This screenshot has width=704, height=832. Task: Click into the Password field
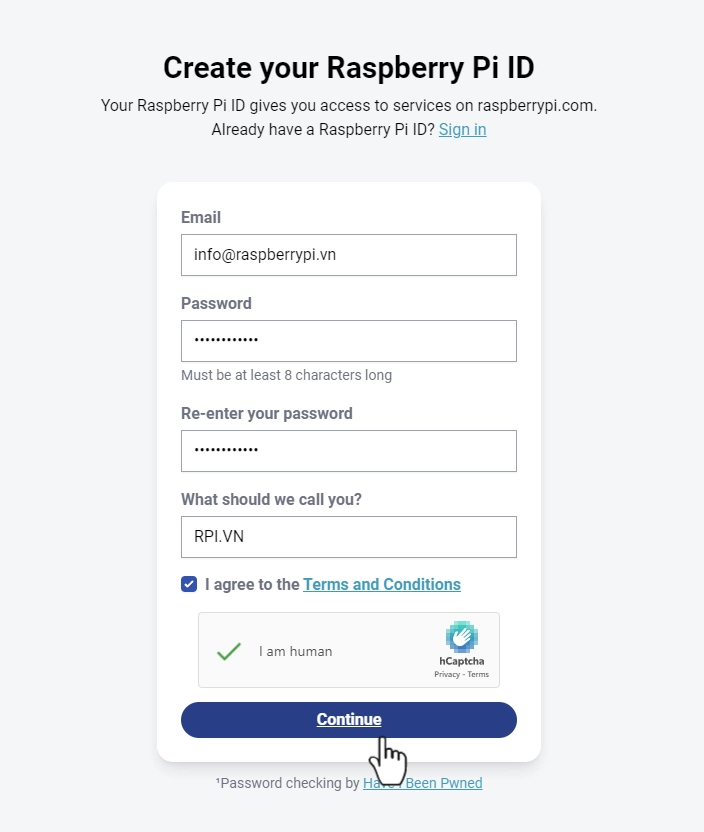[x=348, y=341]
